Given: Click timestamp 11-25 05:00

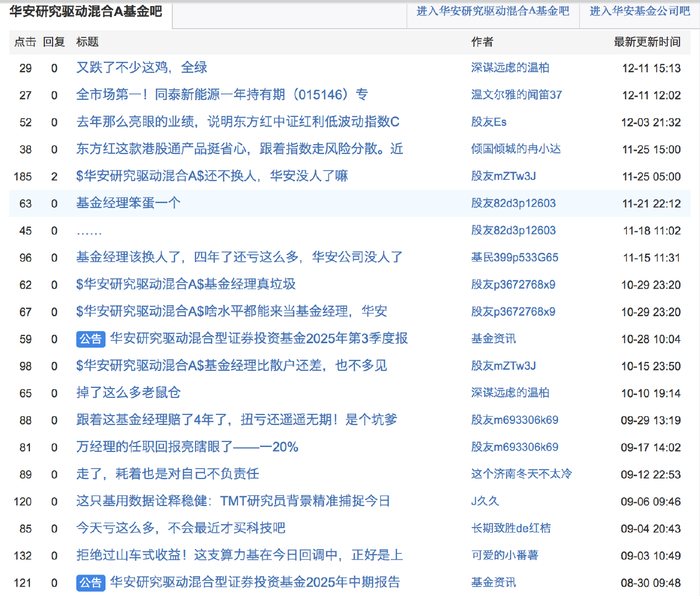Looking at the screenshot, I should 651,177.
